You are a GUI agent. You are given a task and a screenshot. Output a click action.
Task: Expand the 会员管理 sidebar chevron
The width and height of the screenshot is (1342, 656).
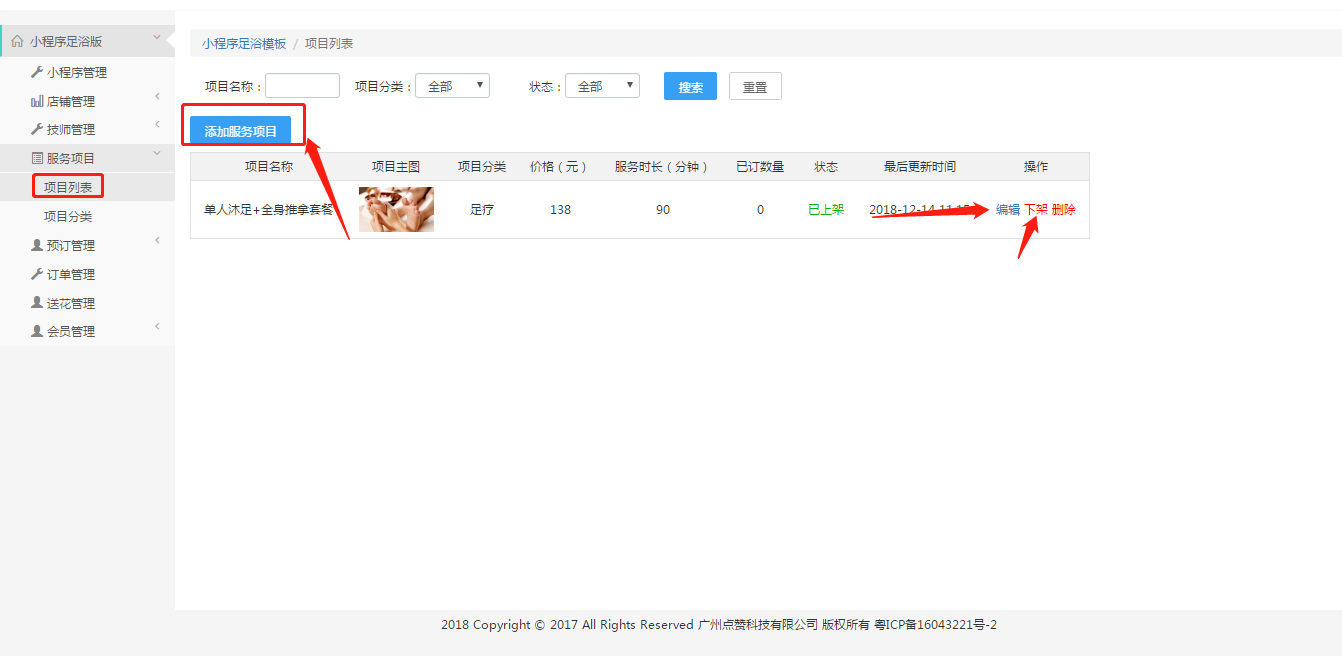(157, 327)
